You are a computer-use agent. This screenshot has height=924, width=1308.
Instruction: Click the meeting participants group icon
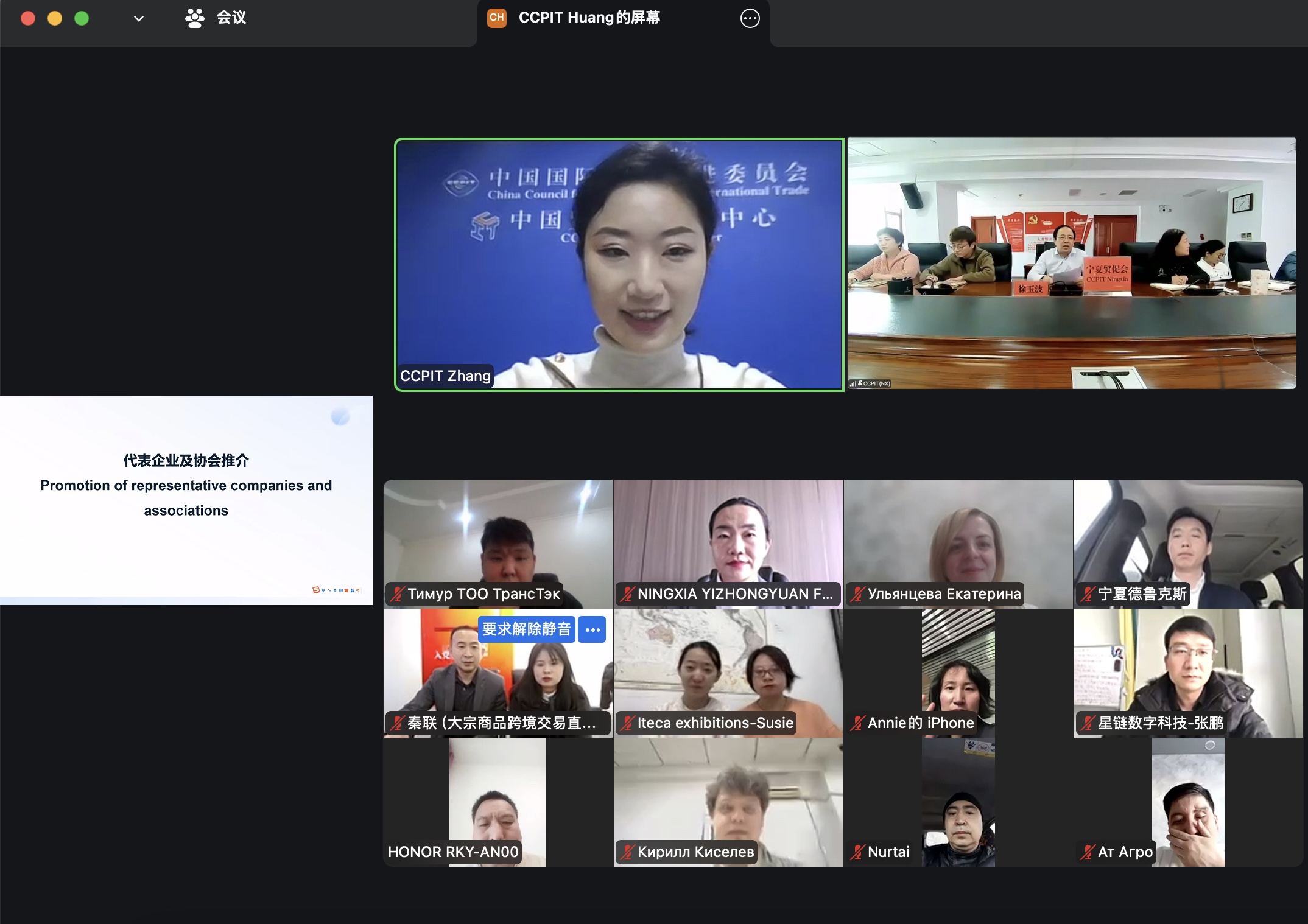tap(194, 18)
